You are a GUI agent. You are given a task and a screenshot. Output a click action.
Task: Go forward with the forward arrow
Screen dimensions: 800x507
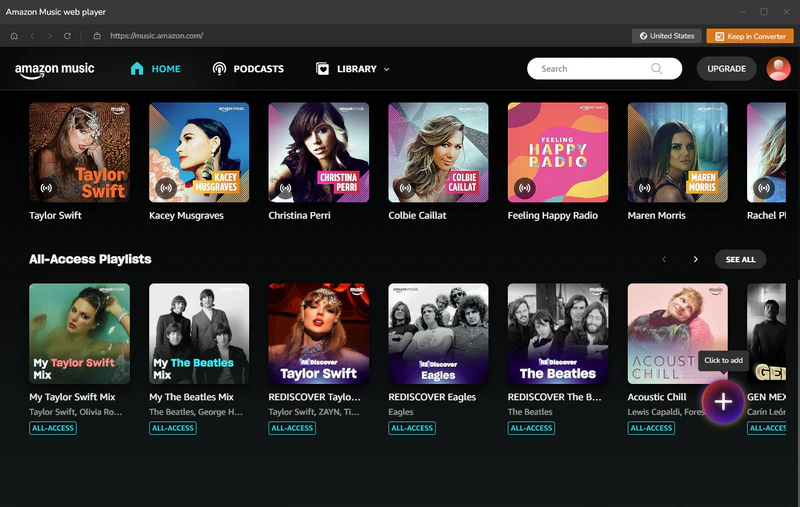[49, 36]
